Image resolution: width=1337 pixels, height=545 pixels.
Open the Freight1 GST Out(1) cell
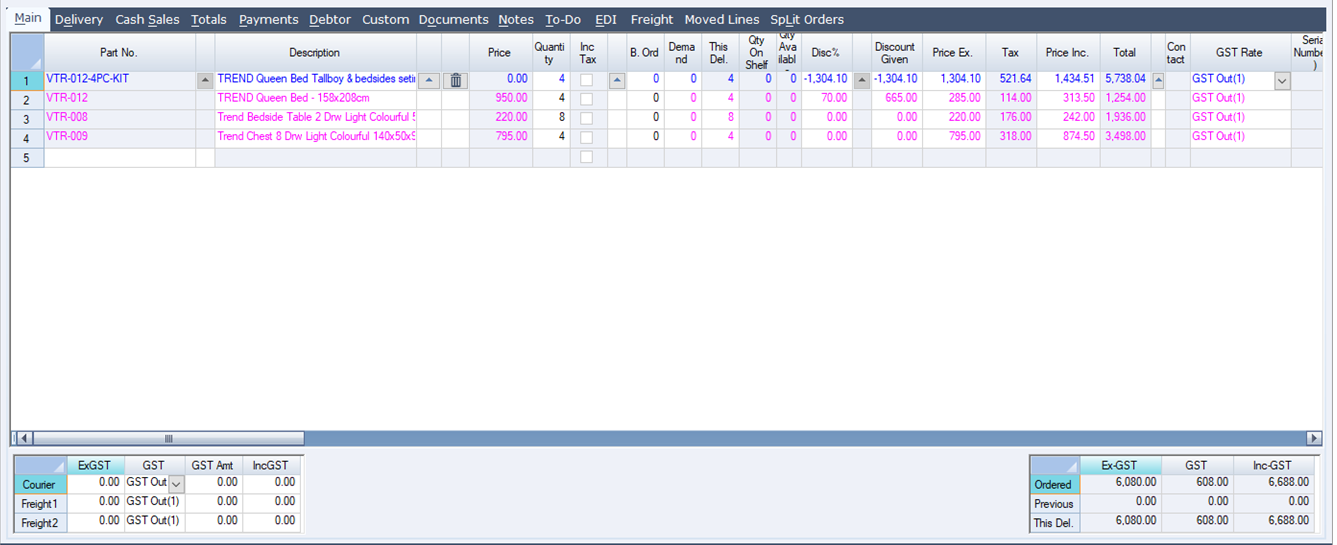pyautogui.click(x=154, y=503)
